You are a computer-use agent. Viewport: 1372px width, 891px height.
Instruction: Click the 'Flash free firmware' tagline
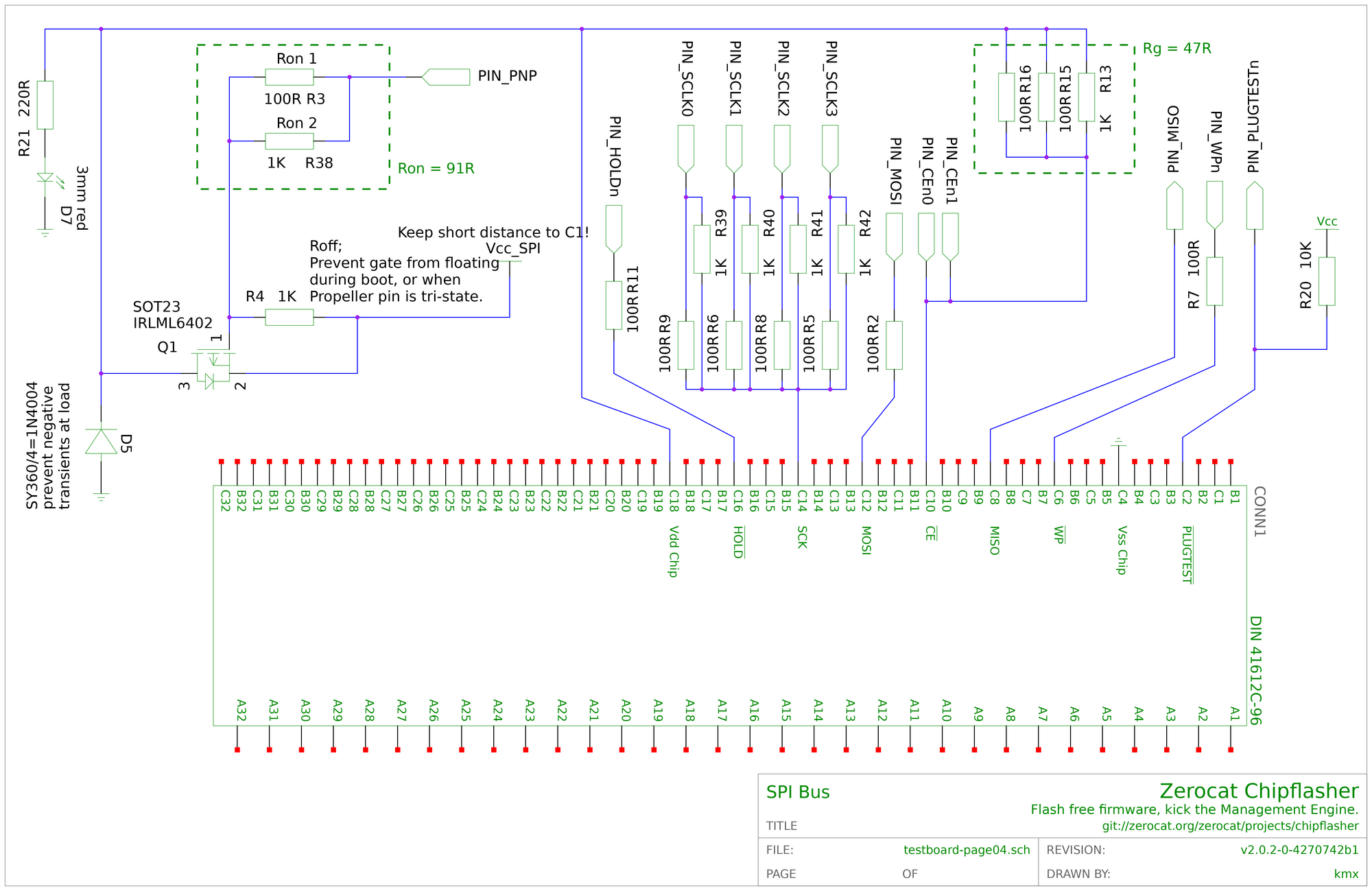click(x=1194, y=809)
